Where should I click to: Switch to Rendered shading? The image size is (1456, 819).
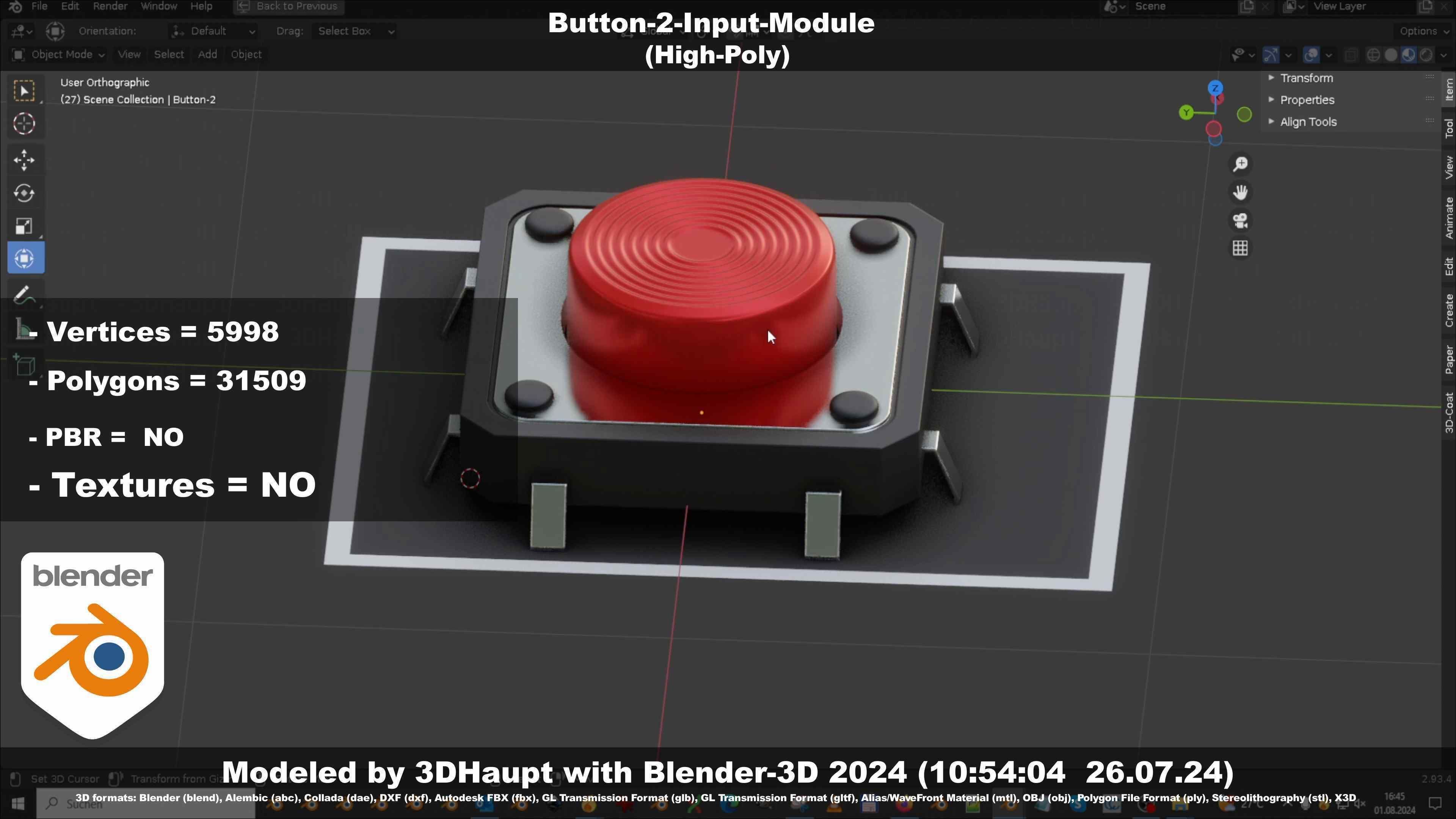tap(1426, 55)
